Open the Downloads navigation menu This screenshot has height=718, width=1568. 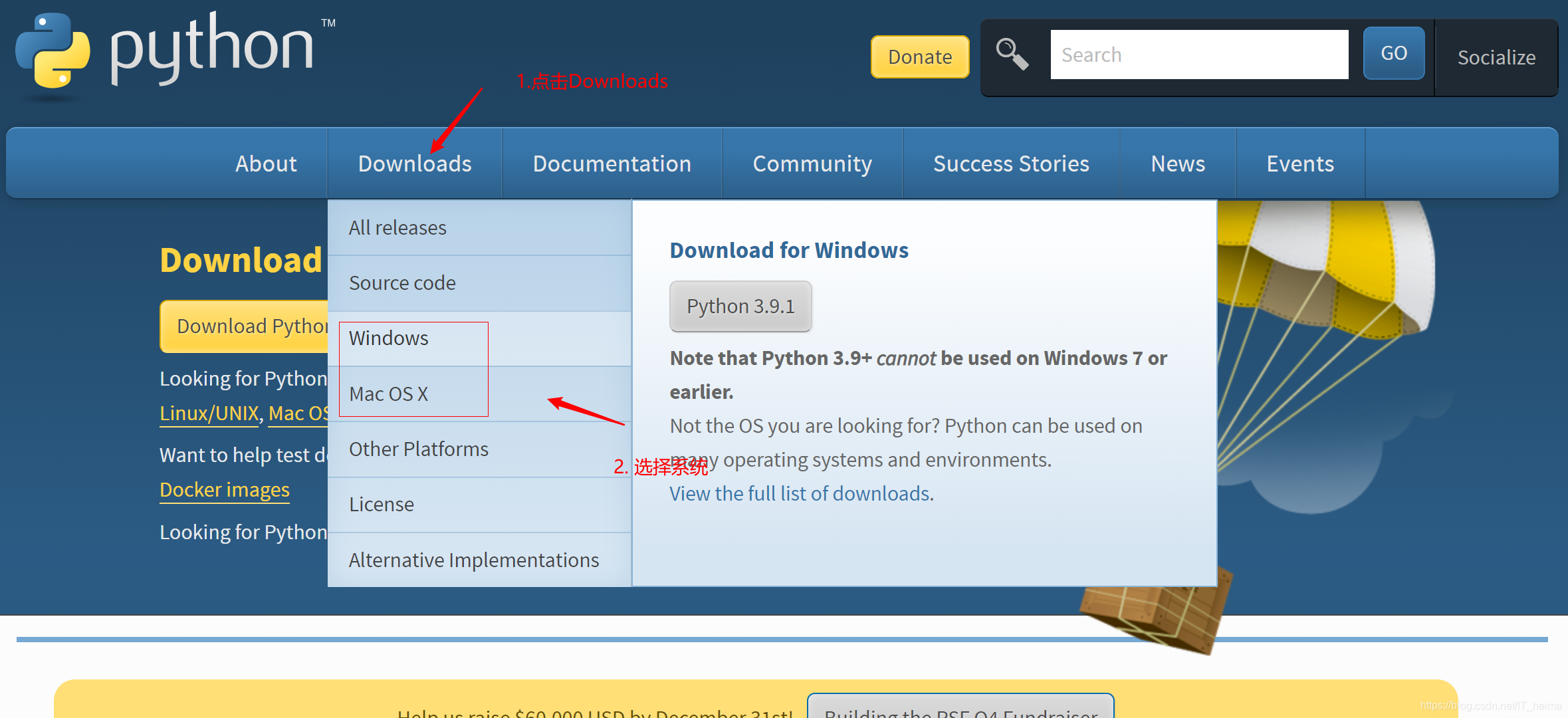point(415,164)
